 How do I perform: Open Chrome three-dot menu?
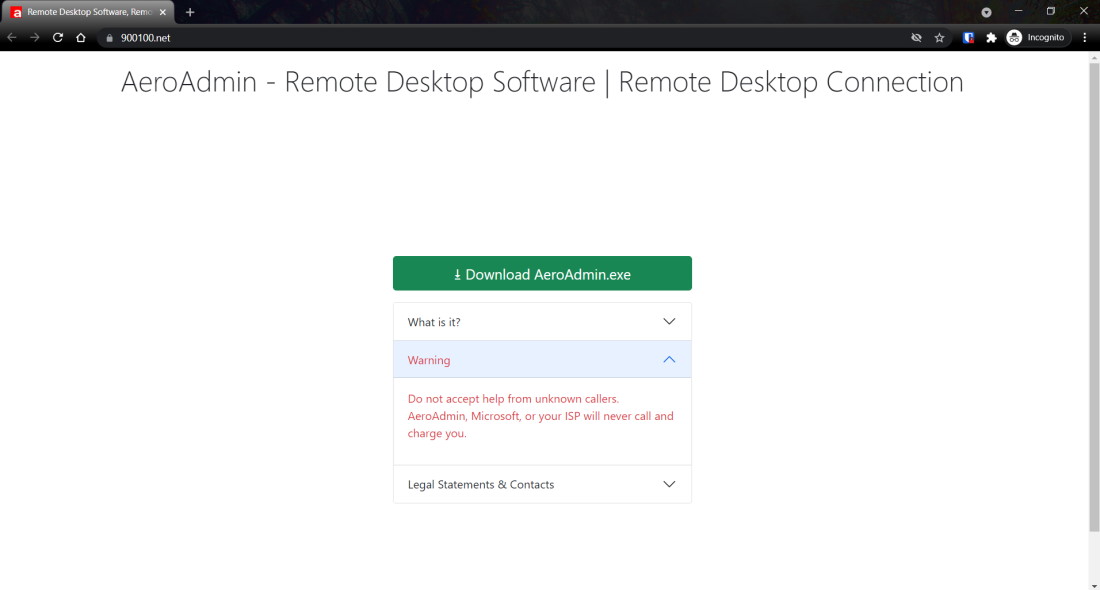click(x=1085, y=38)
